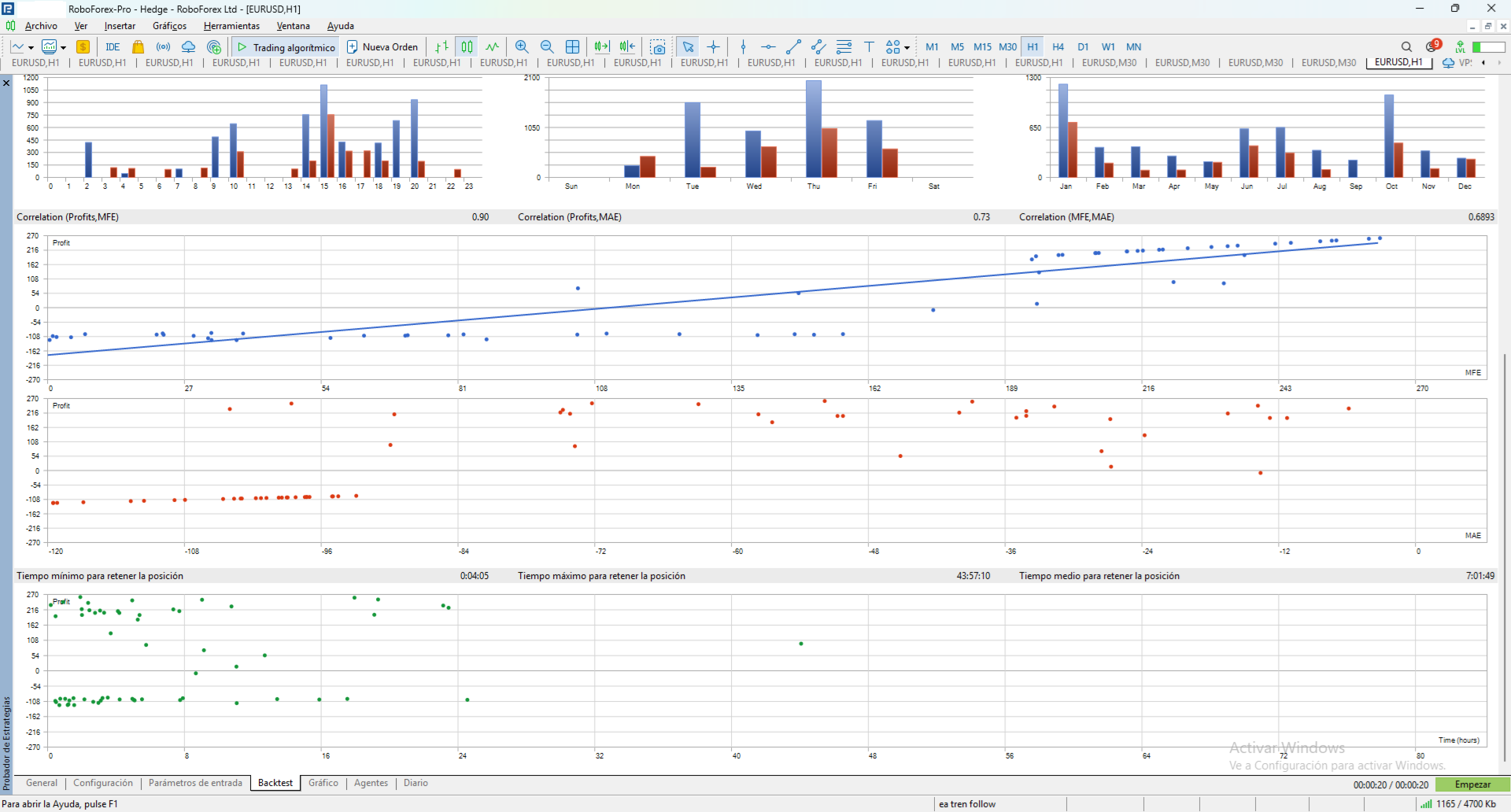Select the MN timeframe
Viewport: 1511px width, 812px height.
pyautogui.click(x=1133, y=47)
